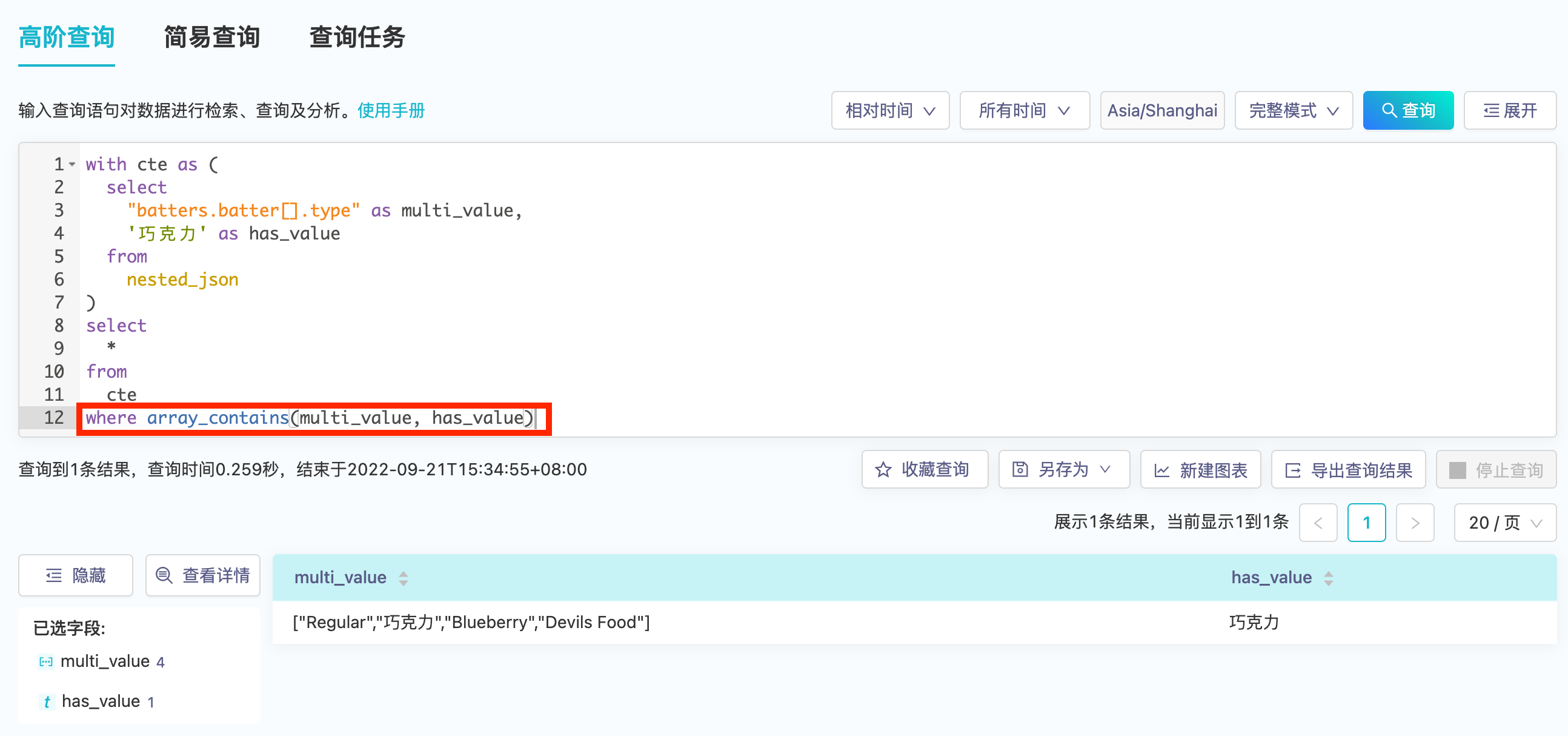Click nested_json in editor line 6
This screenshot has height=736, width=1568.
[x=182, y=279]
